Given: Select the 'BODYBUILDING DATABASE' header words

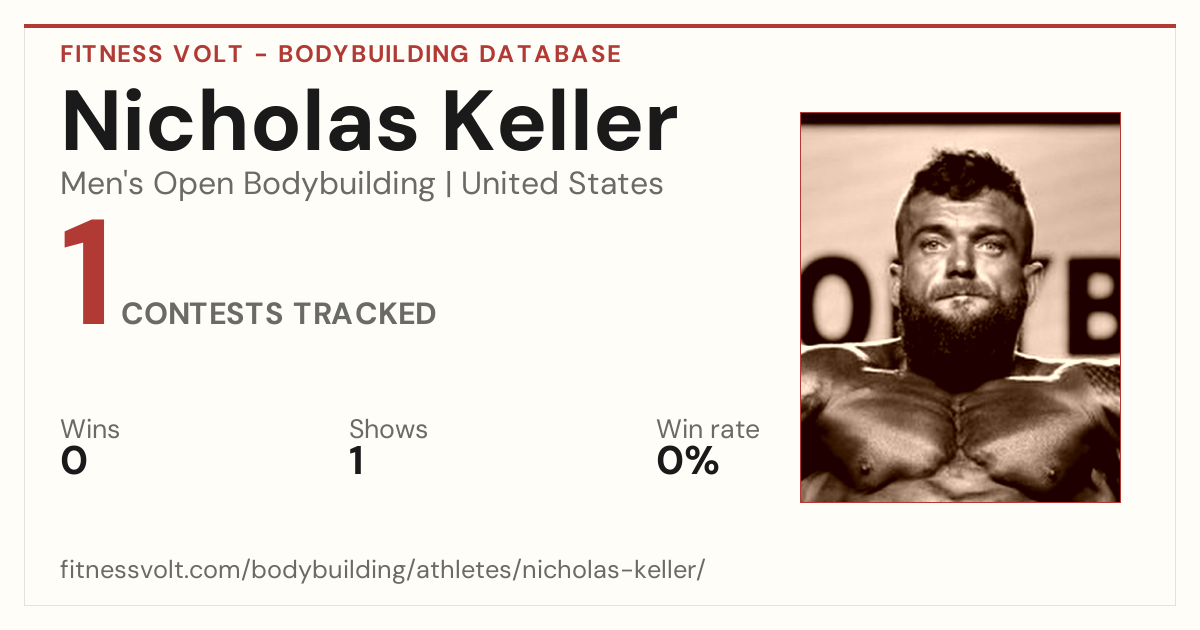Looking at the screenshot, I should (x=450, y=54).
